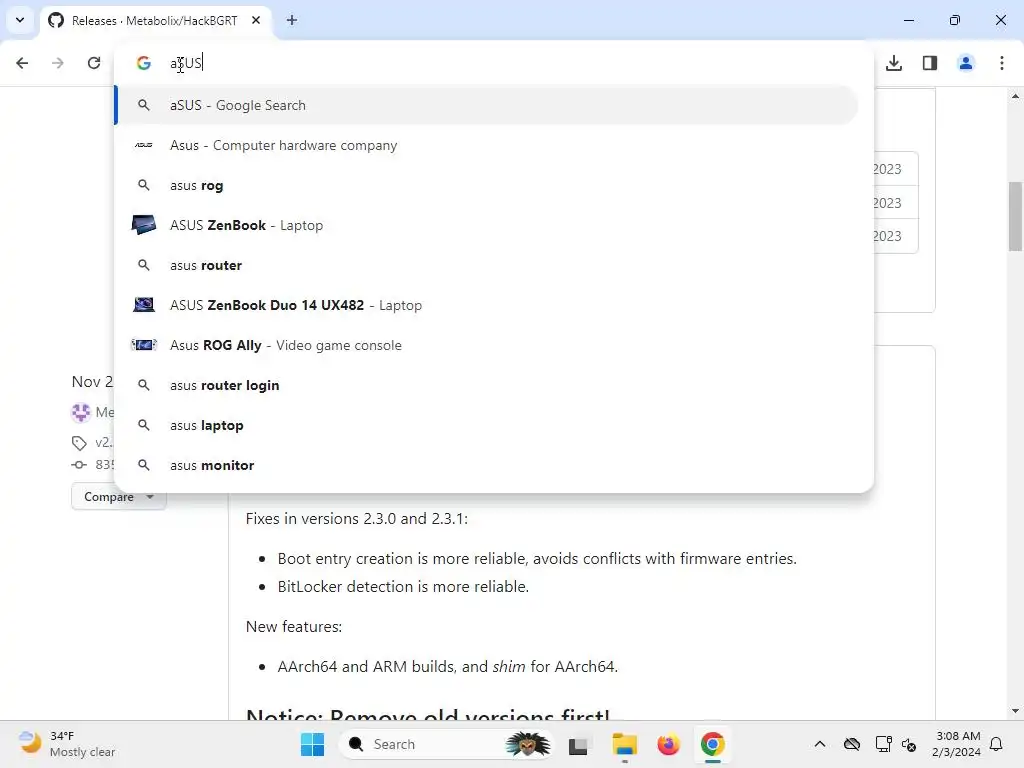Open the Chrome side panel icon

coord(930,63)
